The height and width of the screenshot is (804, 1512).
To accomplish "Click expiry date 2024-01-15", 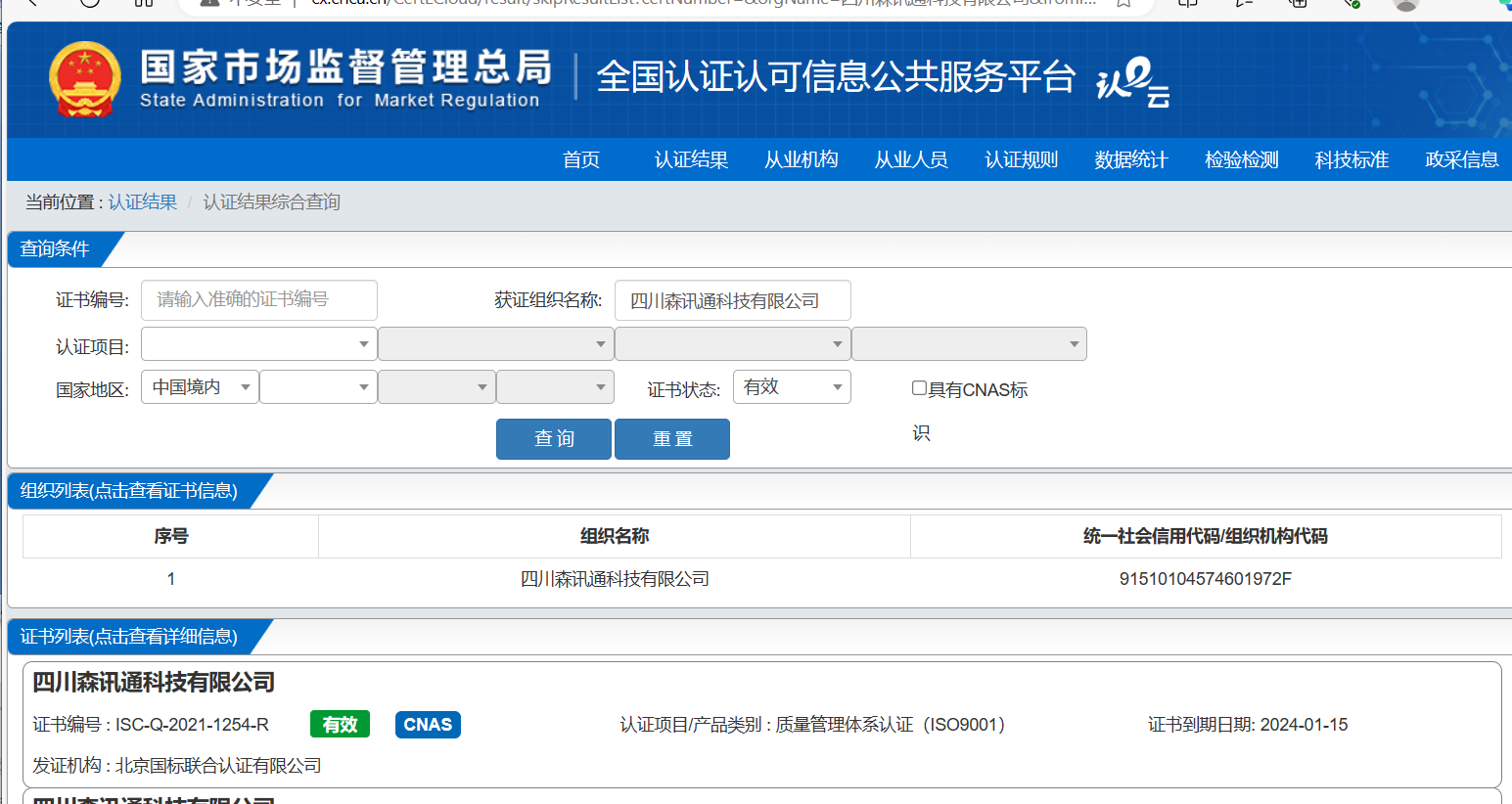I will [1304, 725].
